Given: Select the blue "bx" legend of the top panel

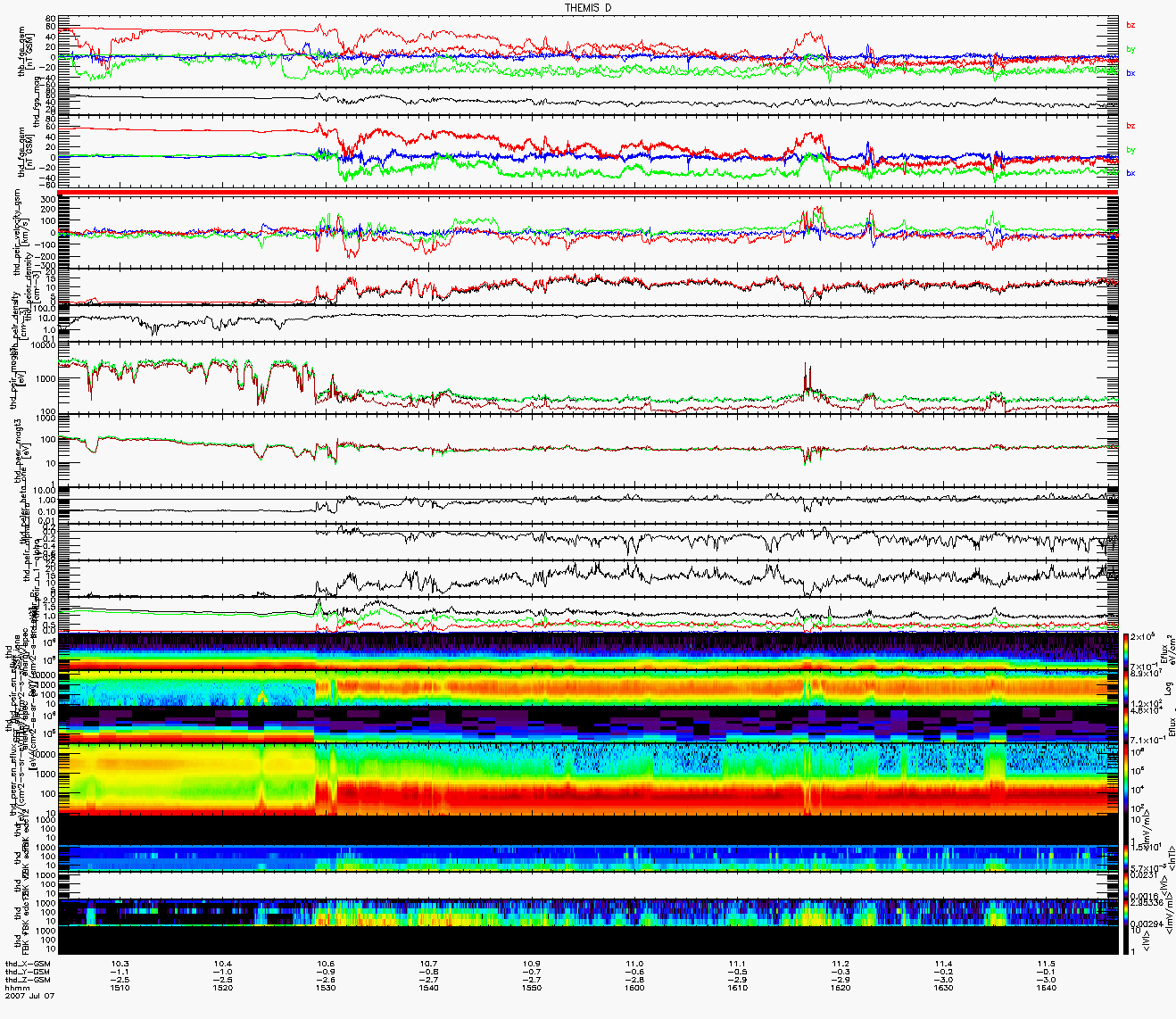Looking at the screenshot, I should pyautogui.click(x=1130, y=73).
